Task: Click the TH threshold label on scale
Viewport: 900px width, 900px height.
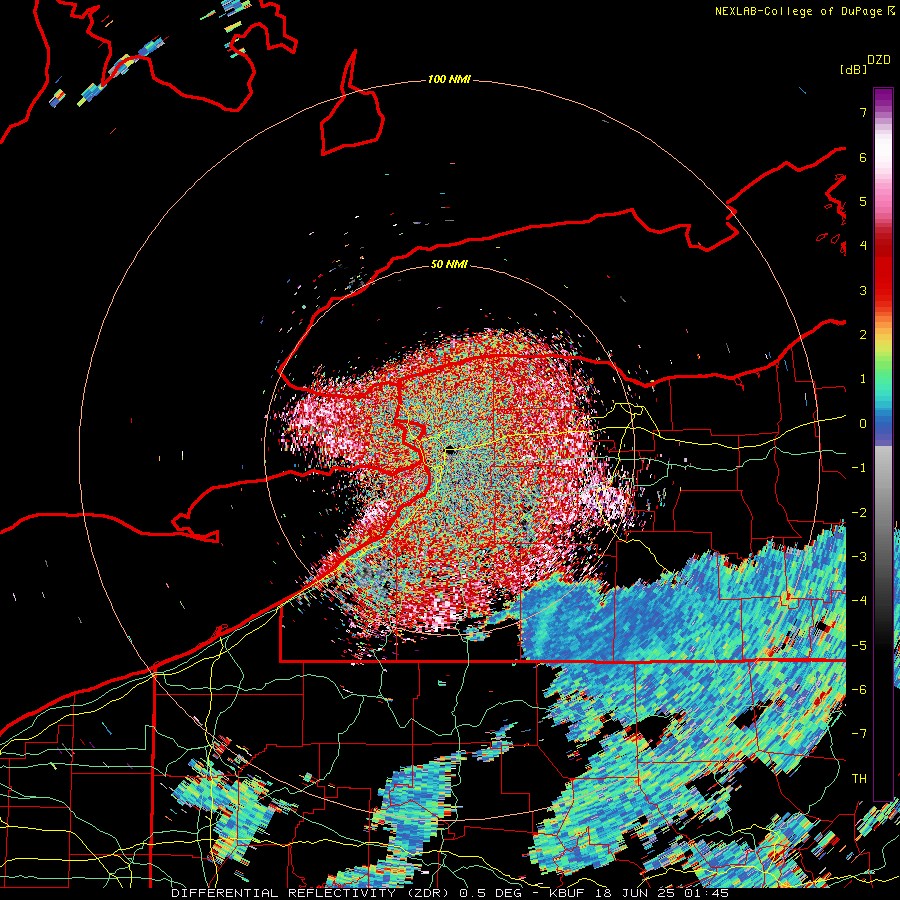Action: pyautogui.click(x=859, y=779)
